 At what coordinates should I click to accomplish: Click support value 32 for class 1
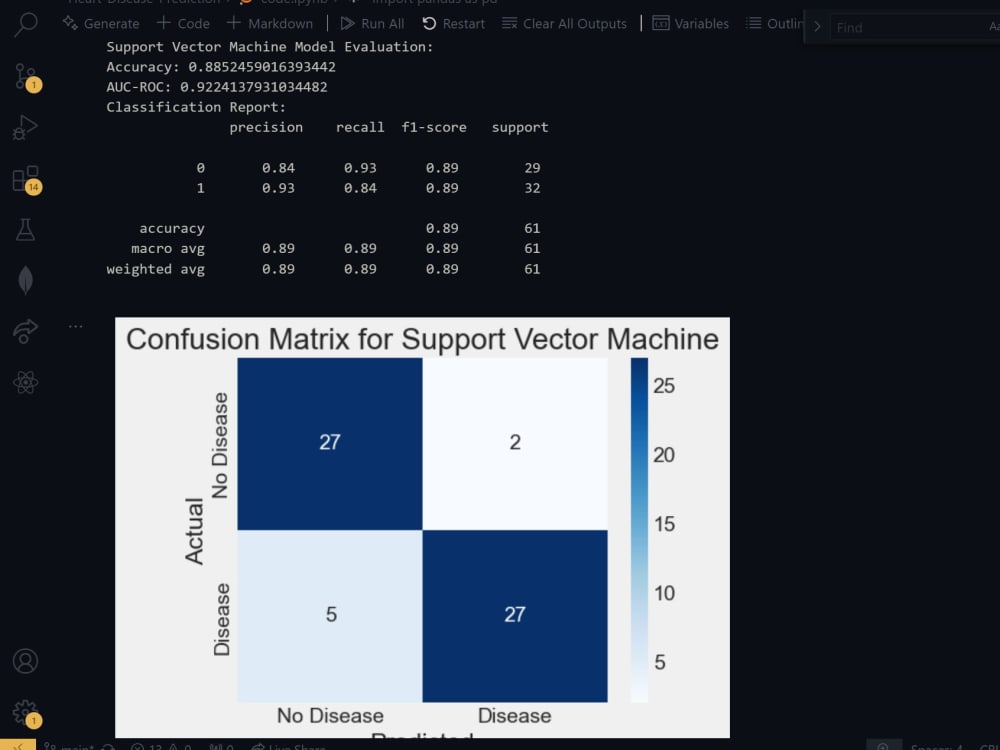[x=533, y=188]
